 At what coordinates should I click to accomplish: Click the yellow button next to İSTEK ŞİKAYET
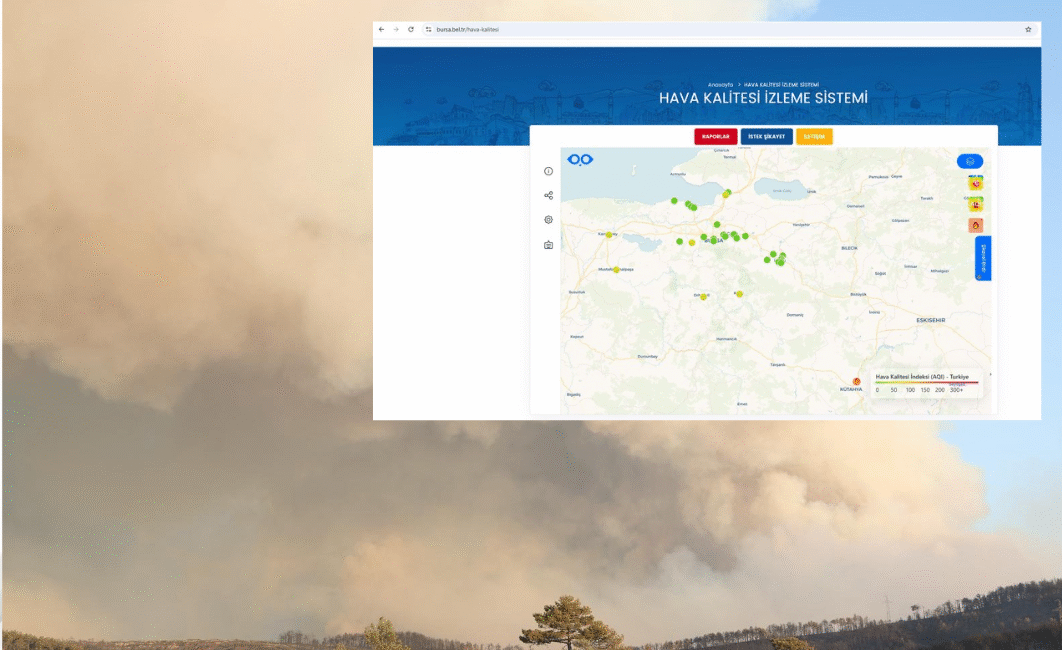(x=814, y=137)
